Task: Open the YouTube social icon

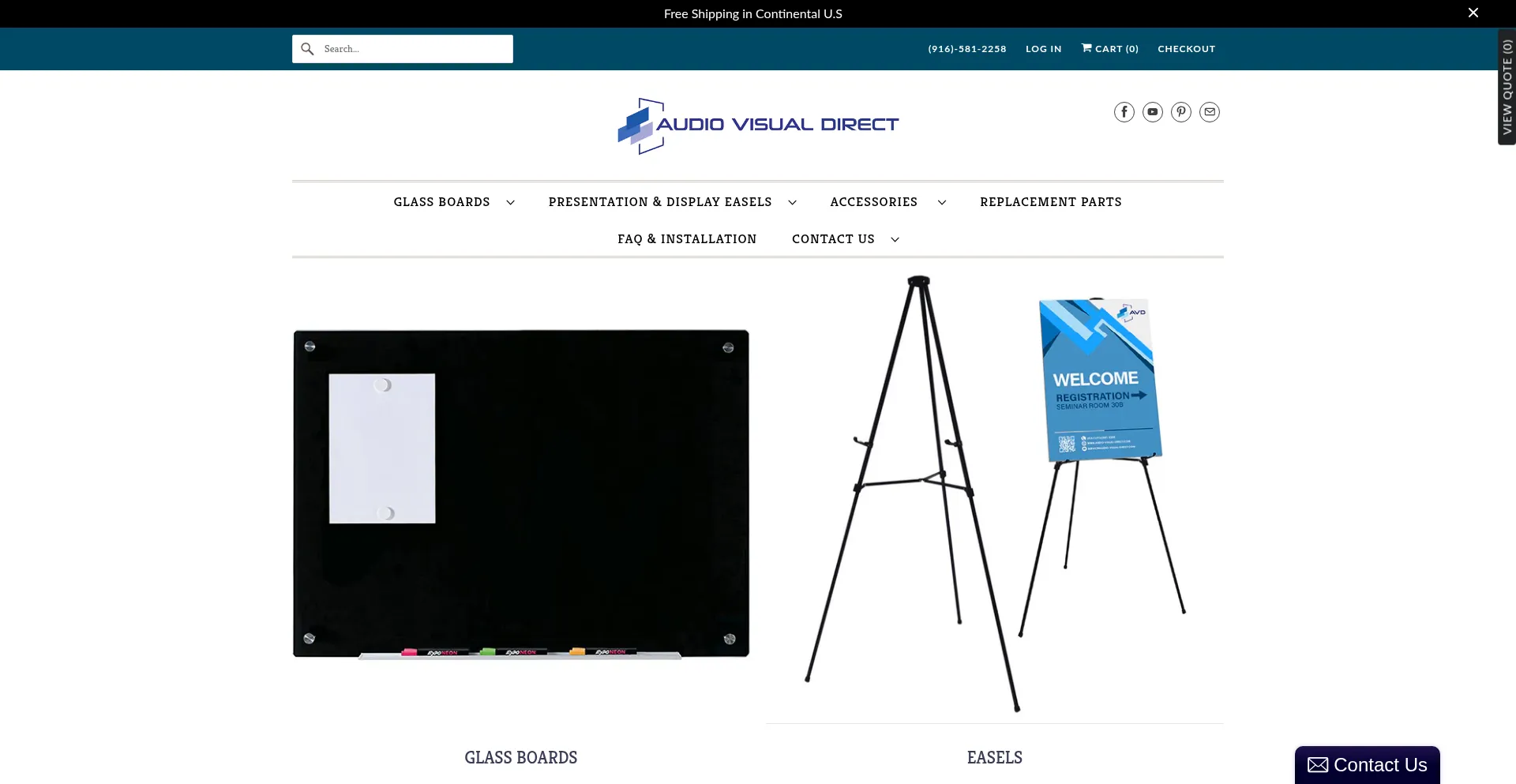Action: coord(1153,112)
